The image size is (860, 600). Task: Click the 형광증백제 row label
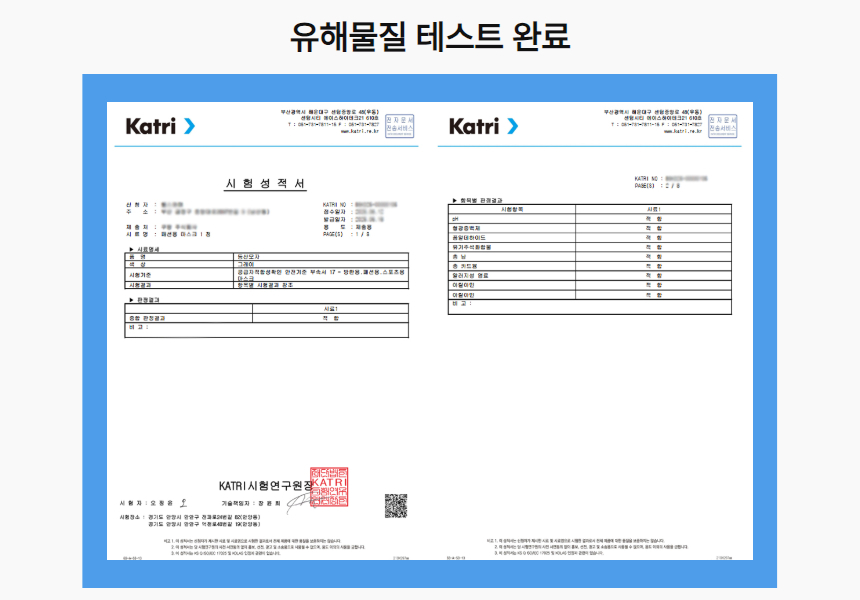(x=466, y=228)
